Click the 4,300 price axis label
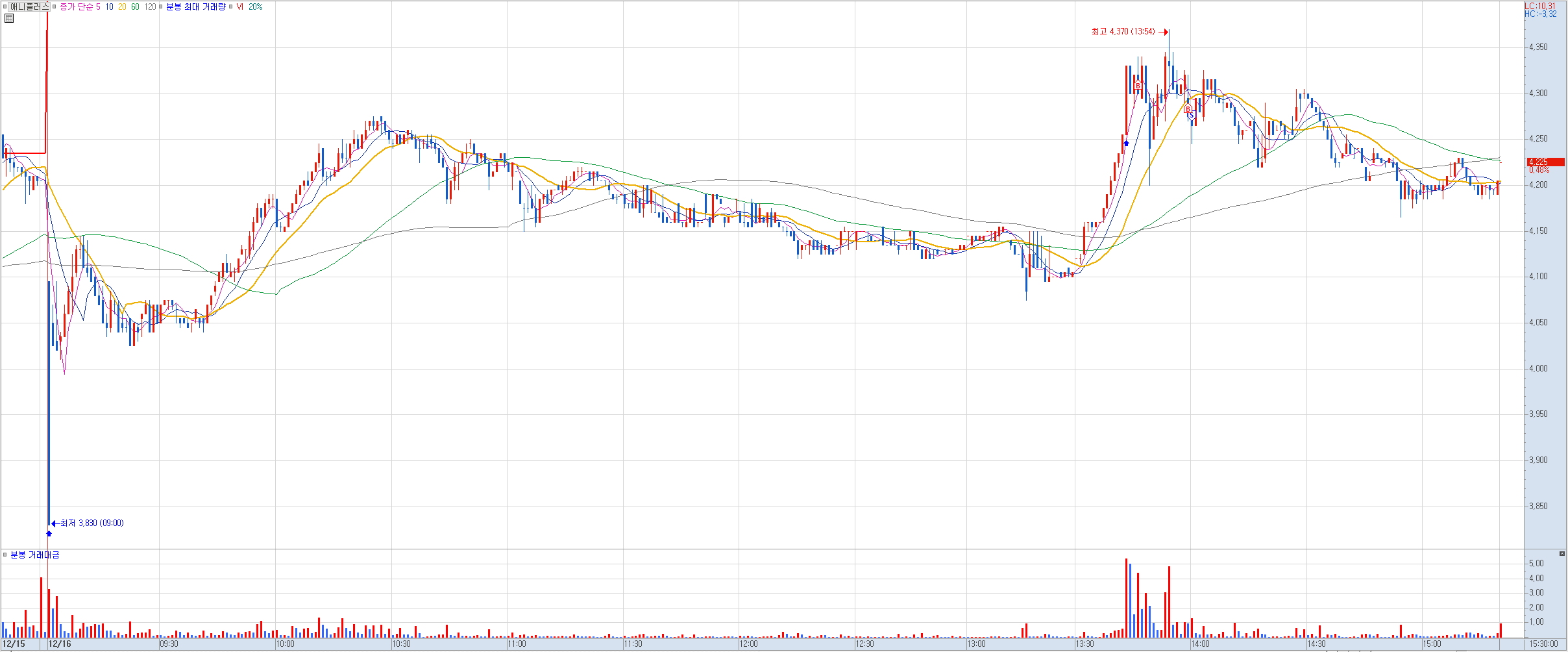 point(1537,93)
